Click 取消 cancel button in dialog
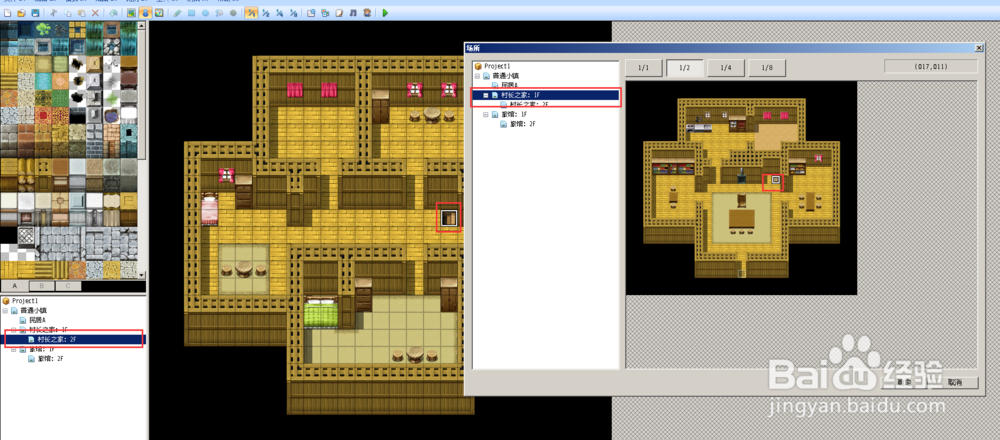1000x440 pixels. click(954, 382)
